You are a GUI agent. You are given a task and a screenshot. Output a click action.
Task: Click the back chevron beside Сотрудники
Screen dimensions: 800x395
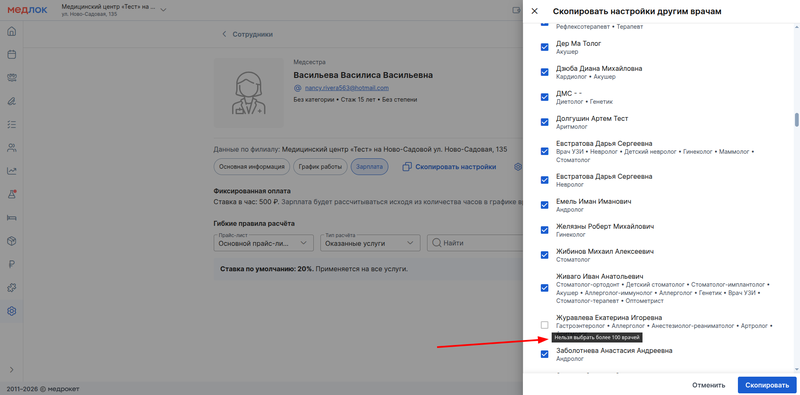[223, 34]
